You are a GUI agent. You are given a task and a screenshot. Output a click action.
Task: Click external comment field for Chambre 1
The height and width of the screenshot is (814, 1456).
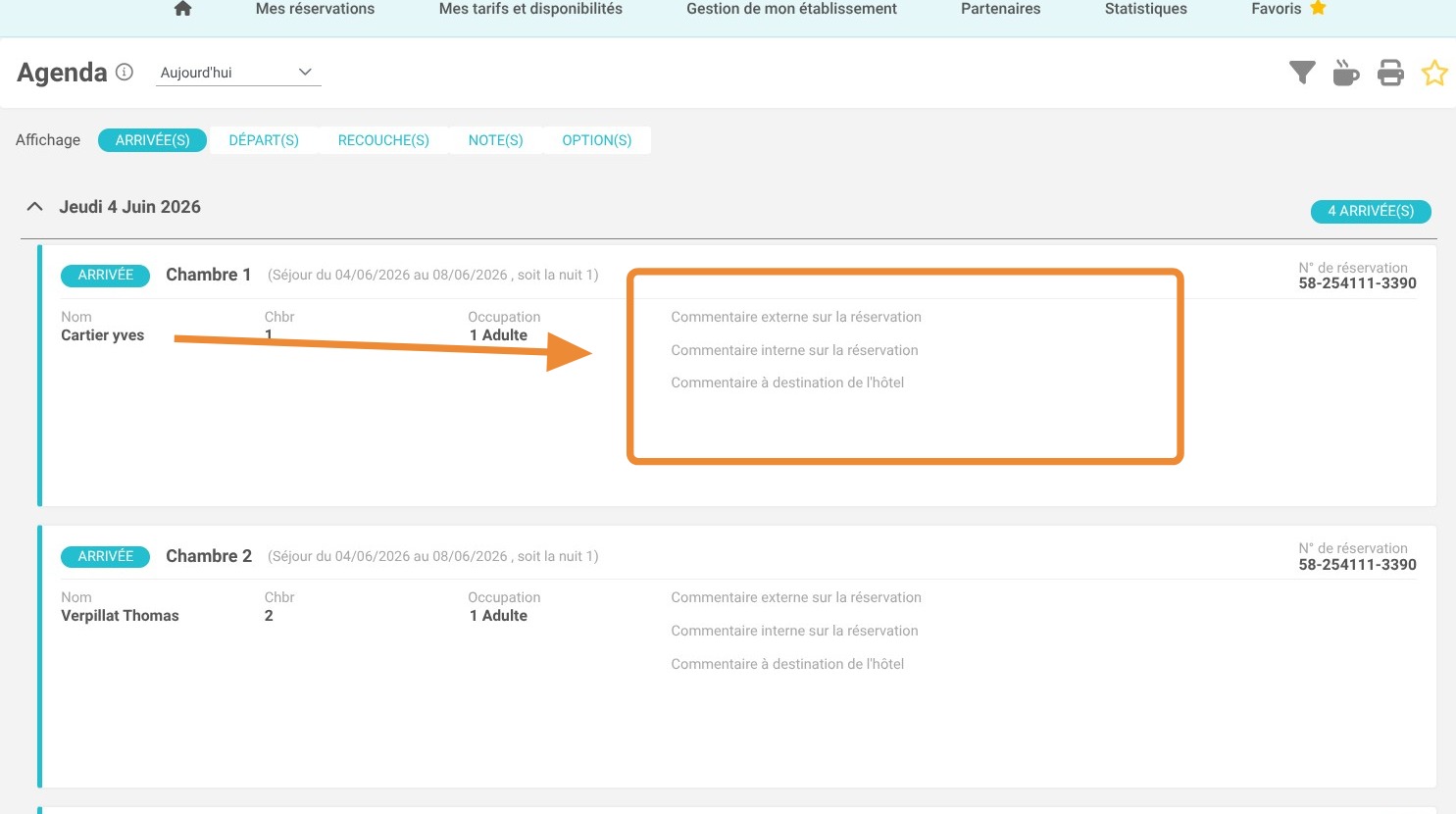[796, 317]
